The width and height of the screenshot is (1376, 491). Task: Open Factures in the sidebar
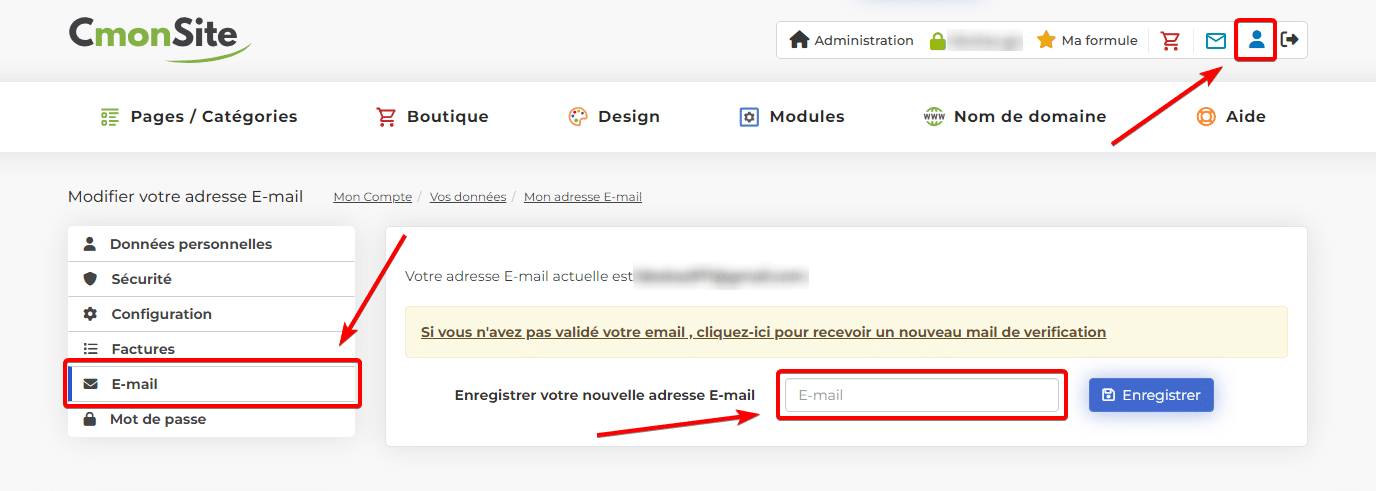[211, 349]
